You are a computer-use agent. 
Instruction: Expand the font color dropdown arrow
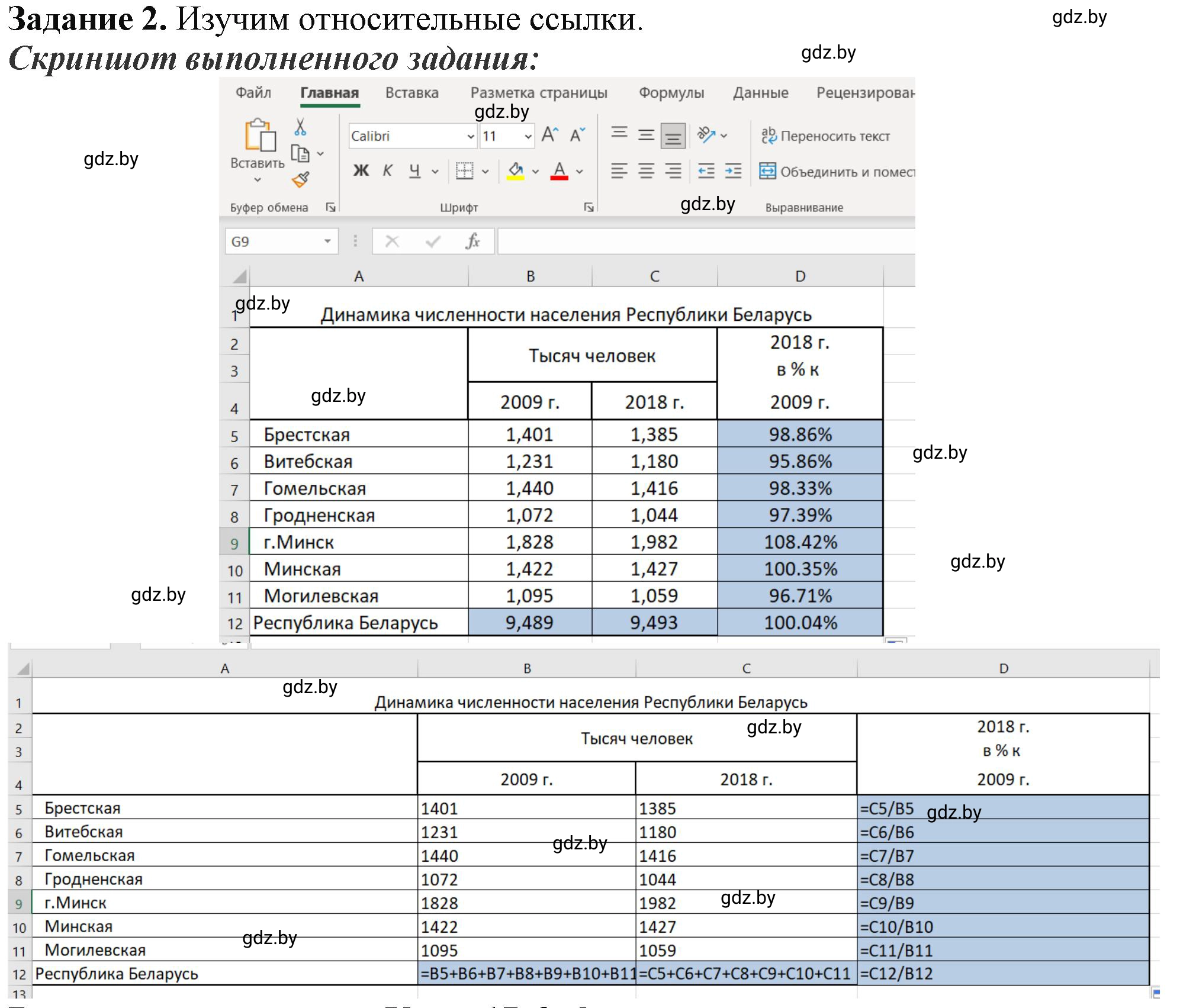(x=580, y=172)
